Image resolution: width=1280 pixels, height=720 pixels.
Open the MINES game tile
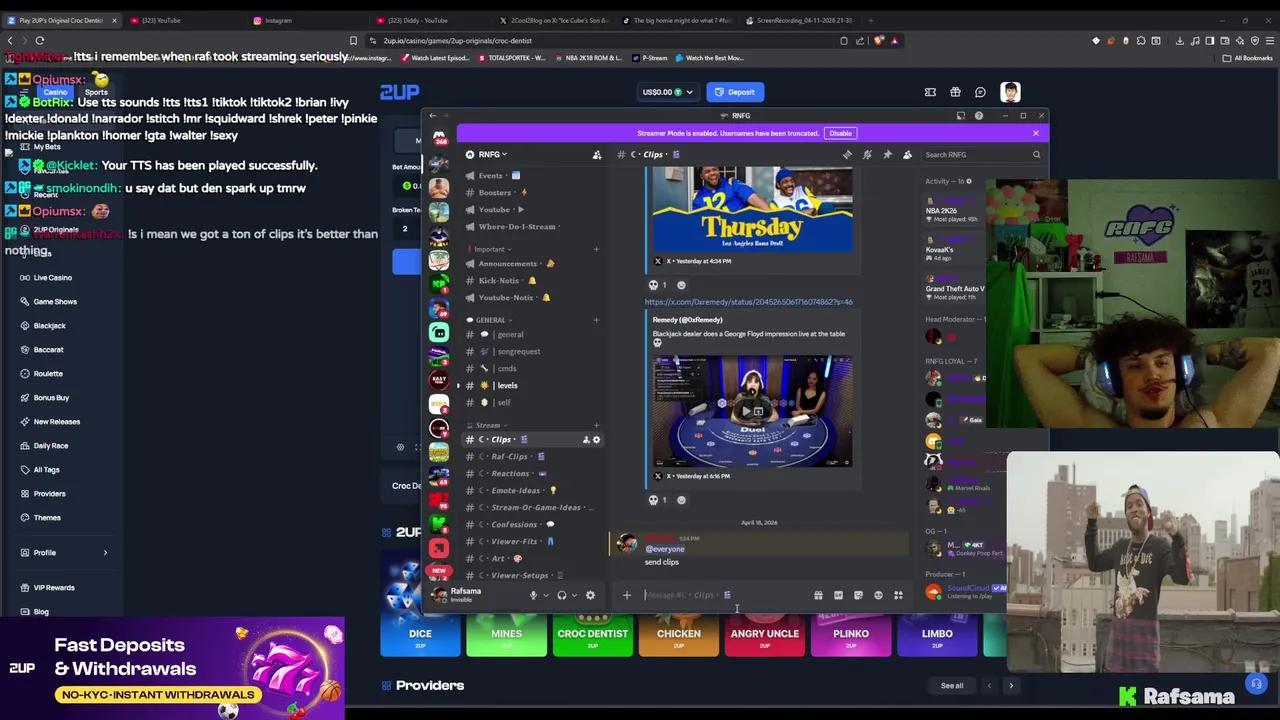click(x=506, y=635)
